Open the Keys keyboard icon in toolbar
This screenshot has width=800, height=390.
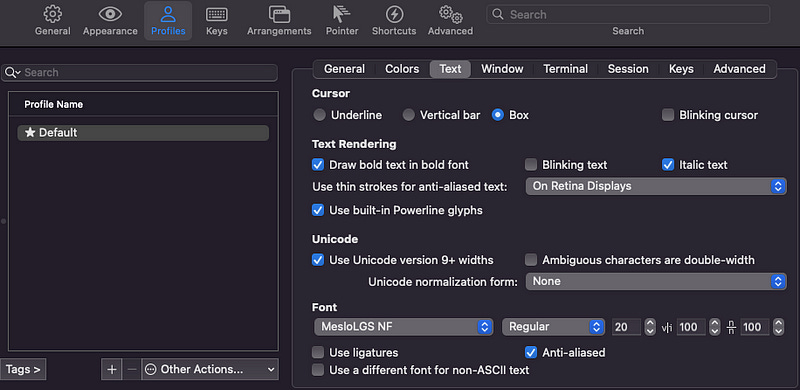tap(216, 14)
